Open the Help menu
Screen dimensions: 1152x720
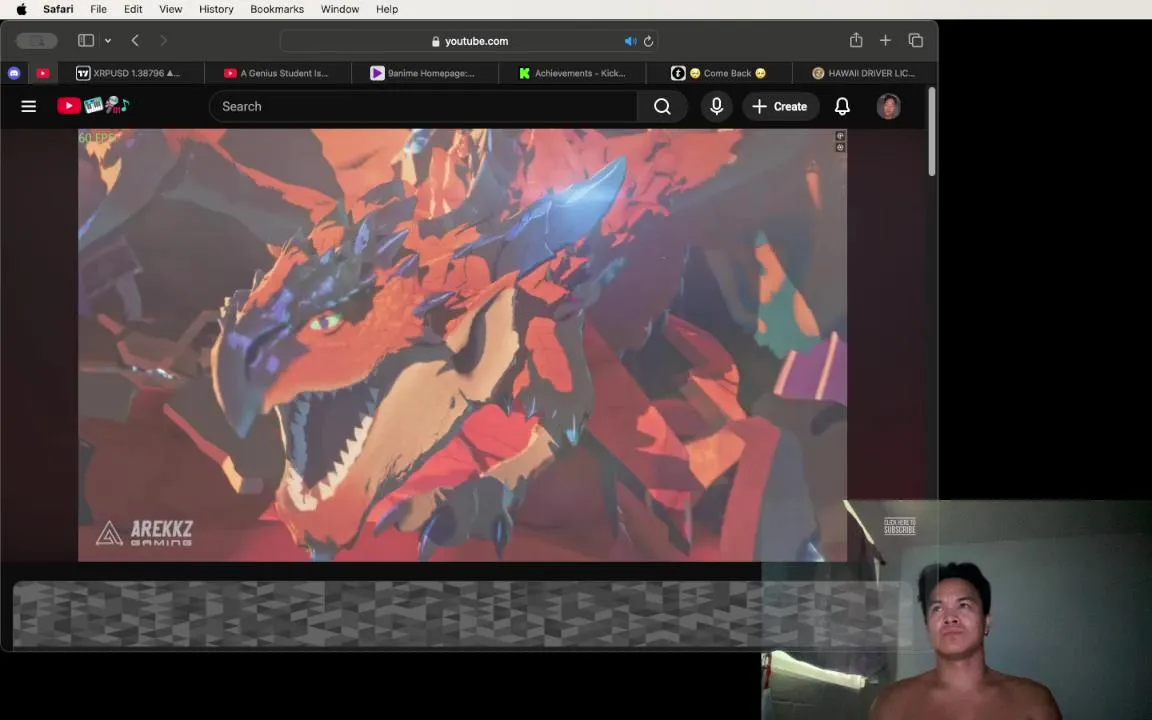tap(386, 9)
